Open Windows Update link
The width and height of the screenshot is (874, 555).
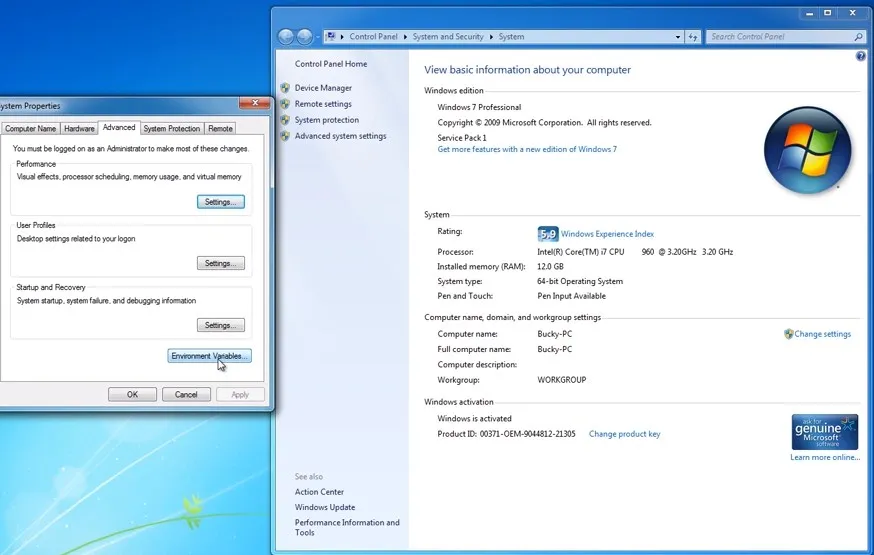[x=325, y=508]
